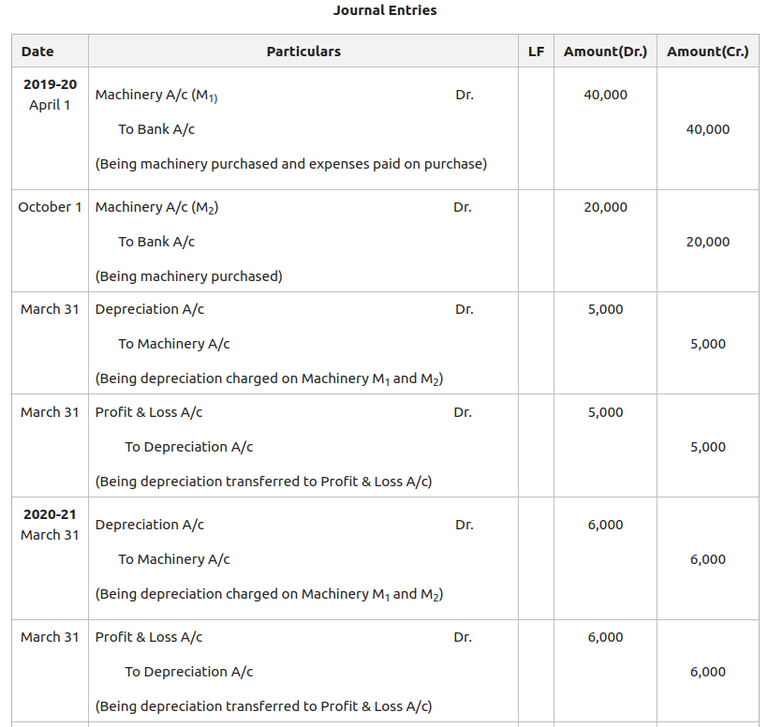Click the Journal Entries title
The image size is (768, 727).
pos(385,11)
